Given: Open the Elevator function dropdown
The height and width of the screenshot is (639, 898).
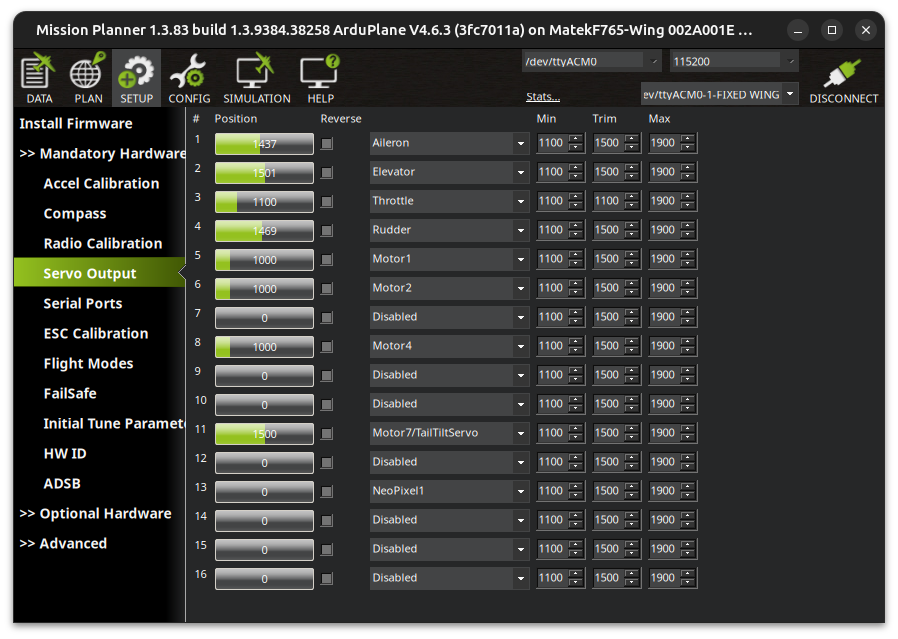Looking at the screenshot, I should (x=449, y=172).
